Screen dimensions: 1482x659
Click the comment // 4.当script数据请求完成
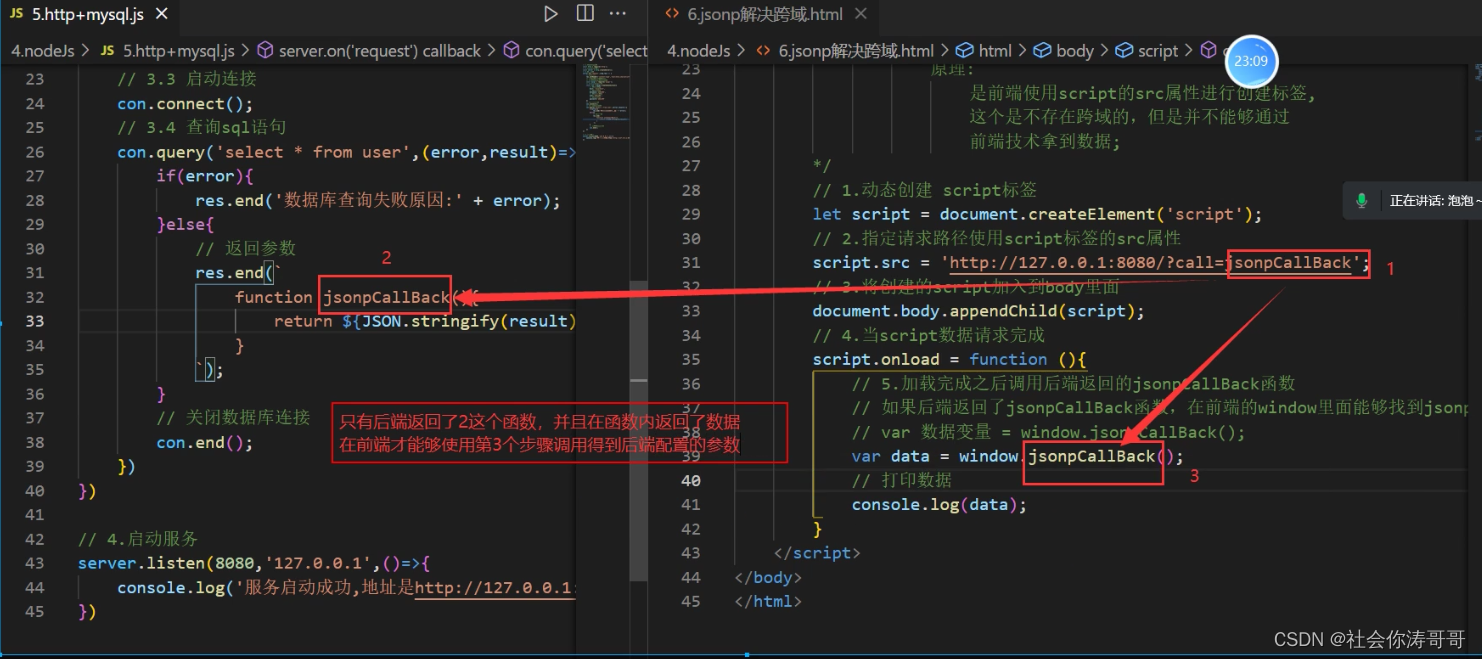(x=929, y=335)
